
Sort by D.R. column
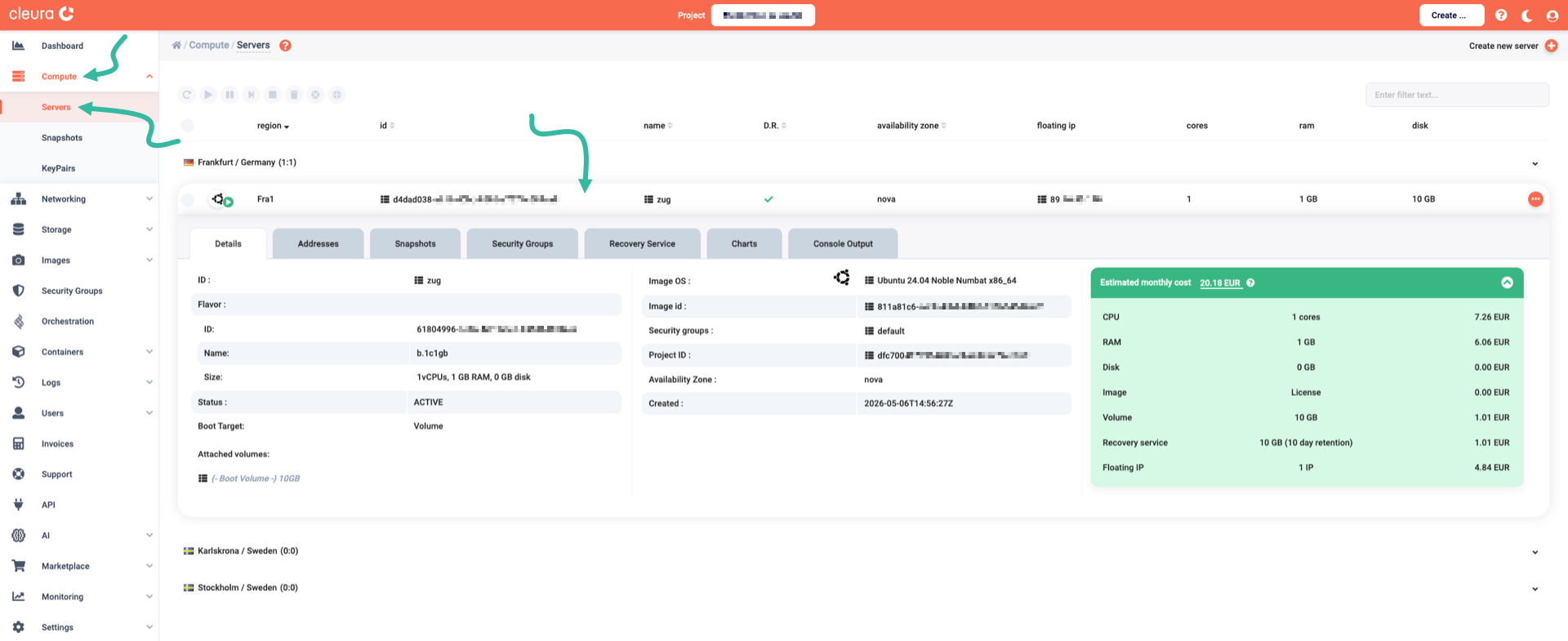775,126
